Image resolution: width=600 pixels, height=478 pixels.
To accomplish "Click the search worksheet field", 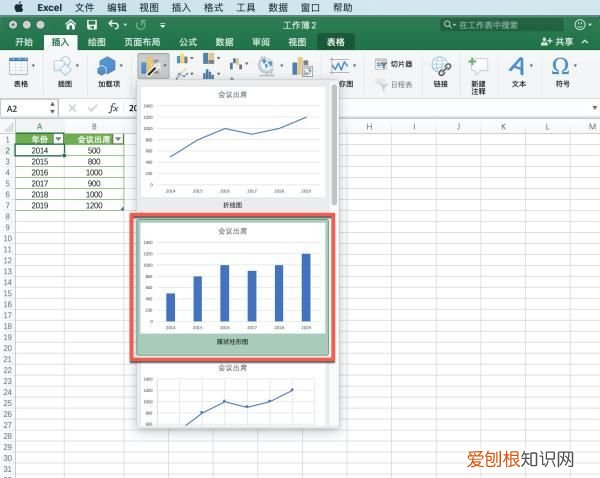I will 502,25.
